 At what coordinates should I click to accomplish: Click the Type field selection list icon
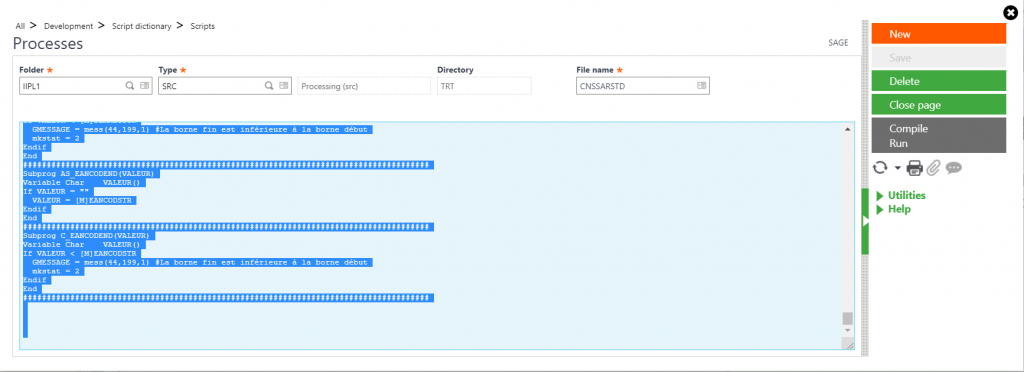284,86
